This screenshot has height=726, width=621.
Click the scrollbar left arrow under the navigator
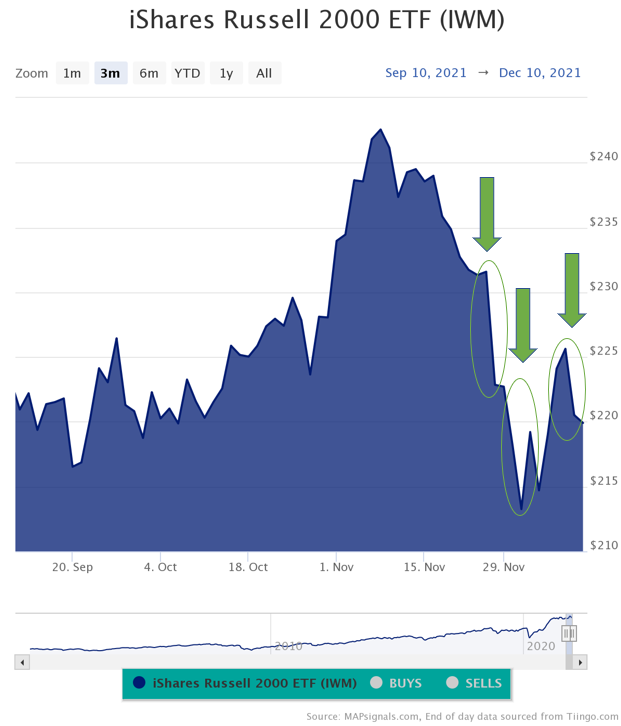pos(21,661)
